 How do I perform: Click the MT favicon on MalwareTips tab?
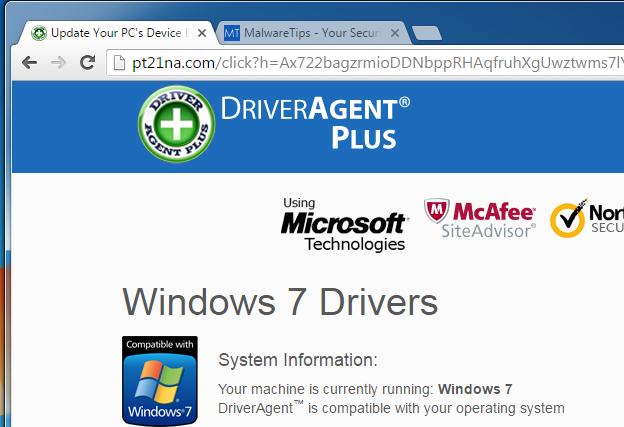232,33
